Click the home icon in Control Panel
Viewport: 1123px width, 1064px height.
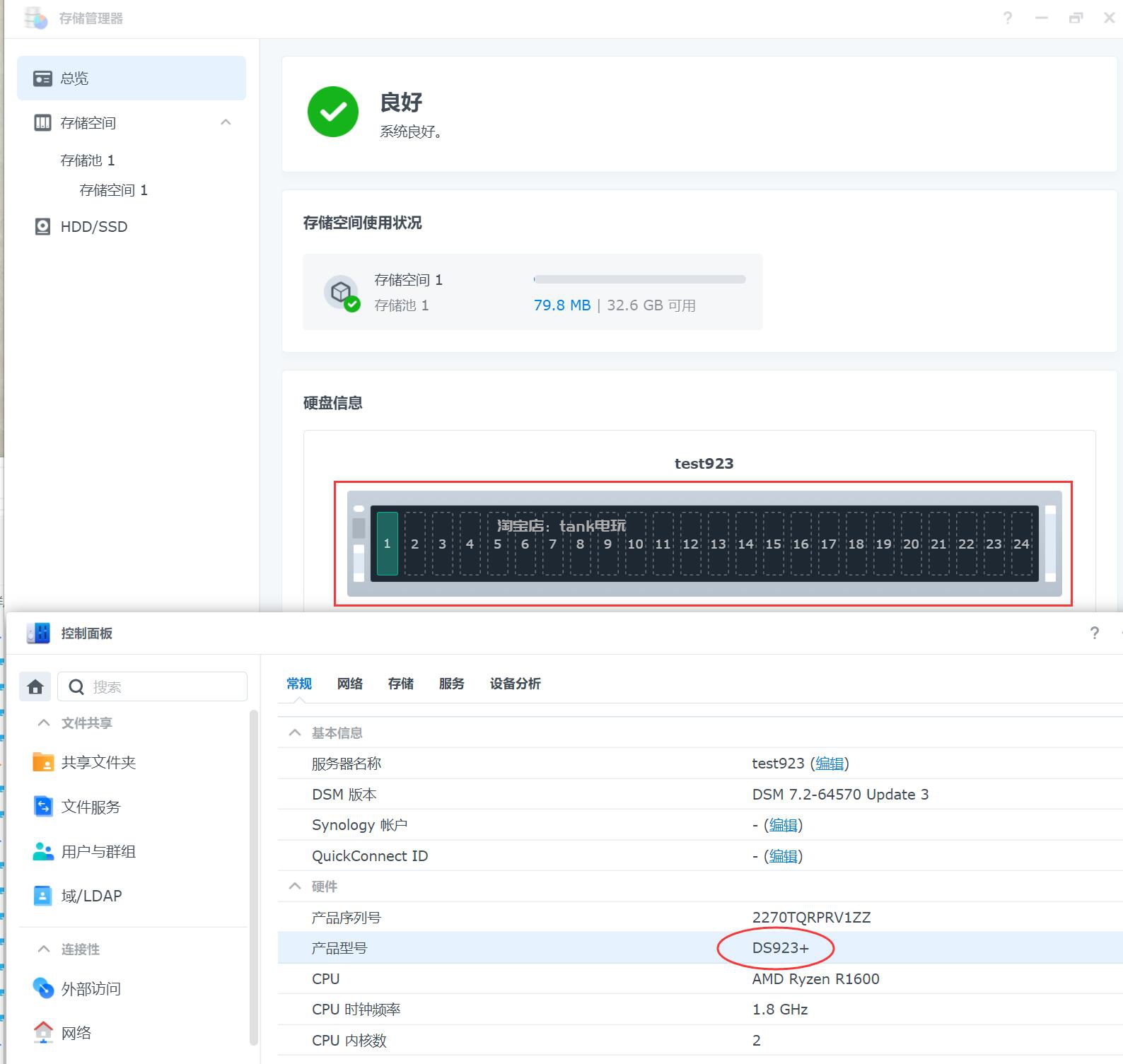(35, 686)
